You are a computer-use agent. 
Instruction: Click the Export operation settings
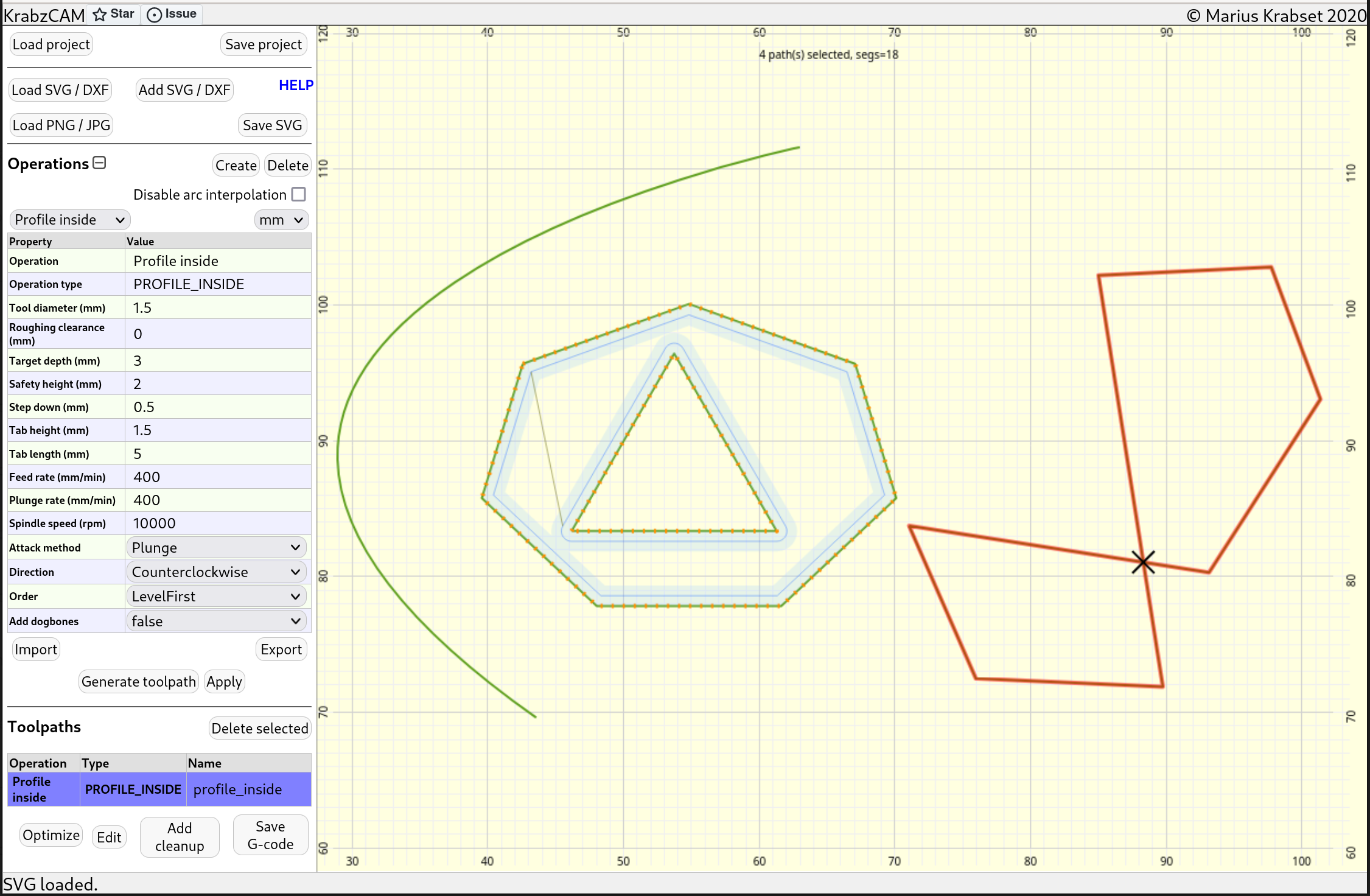[x=281, y=649]
